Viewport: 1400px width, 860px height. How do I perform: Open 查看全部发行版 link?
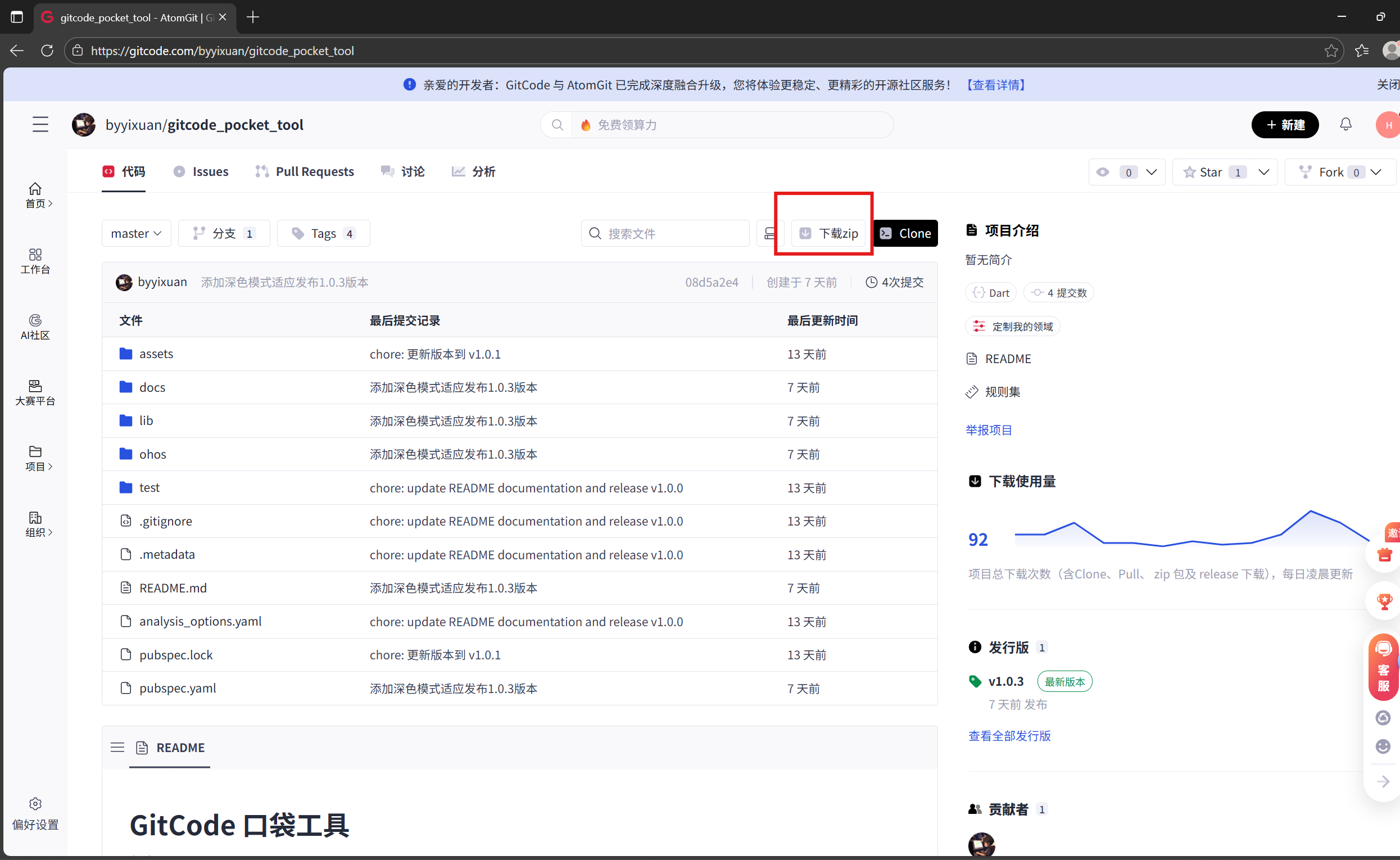(x=1009, y=735)
